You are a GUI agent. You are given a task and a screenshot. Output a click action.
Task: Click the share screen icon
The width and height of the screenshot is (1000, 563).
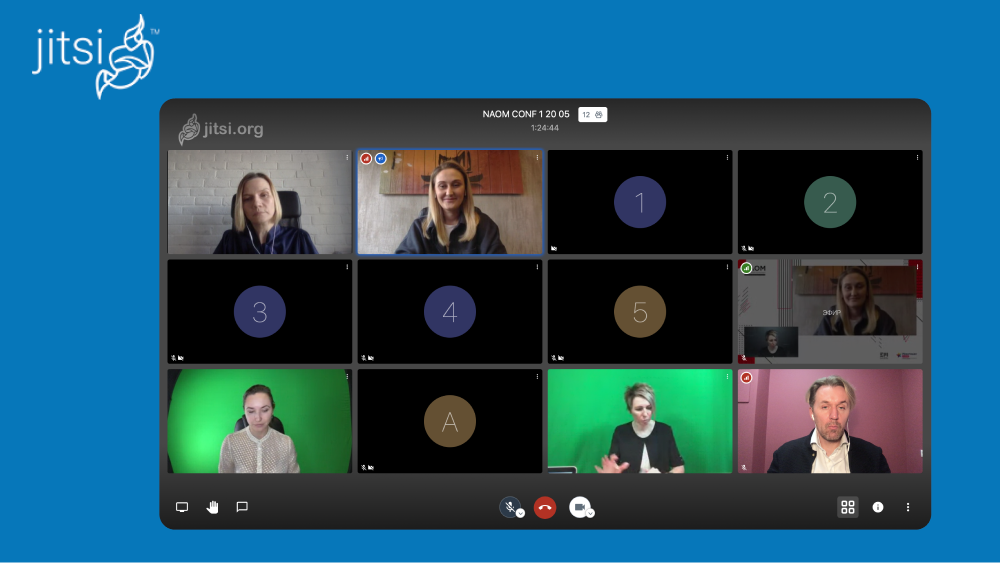click(x=182, y=507)
